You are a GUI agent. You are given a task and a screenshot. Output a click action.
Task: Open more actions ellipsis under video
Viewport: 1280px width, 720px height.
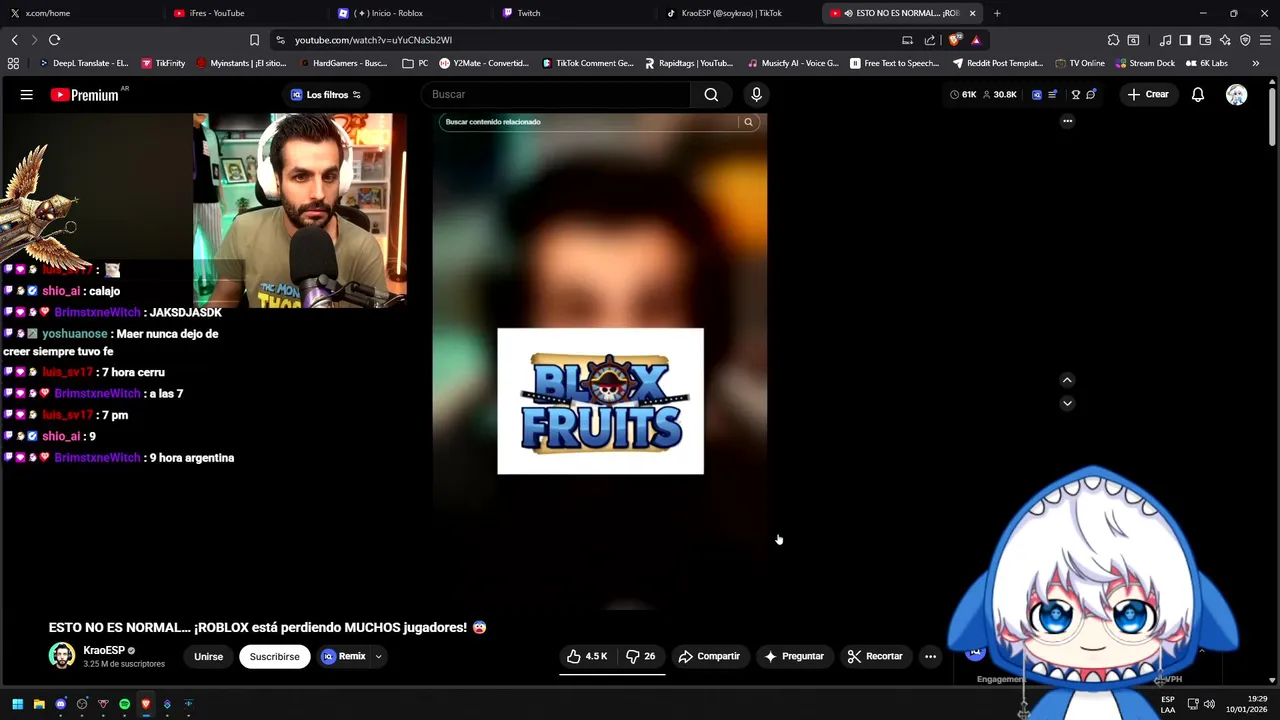[x=930, y=656]
